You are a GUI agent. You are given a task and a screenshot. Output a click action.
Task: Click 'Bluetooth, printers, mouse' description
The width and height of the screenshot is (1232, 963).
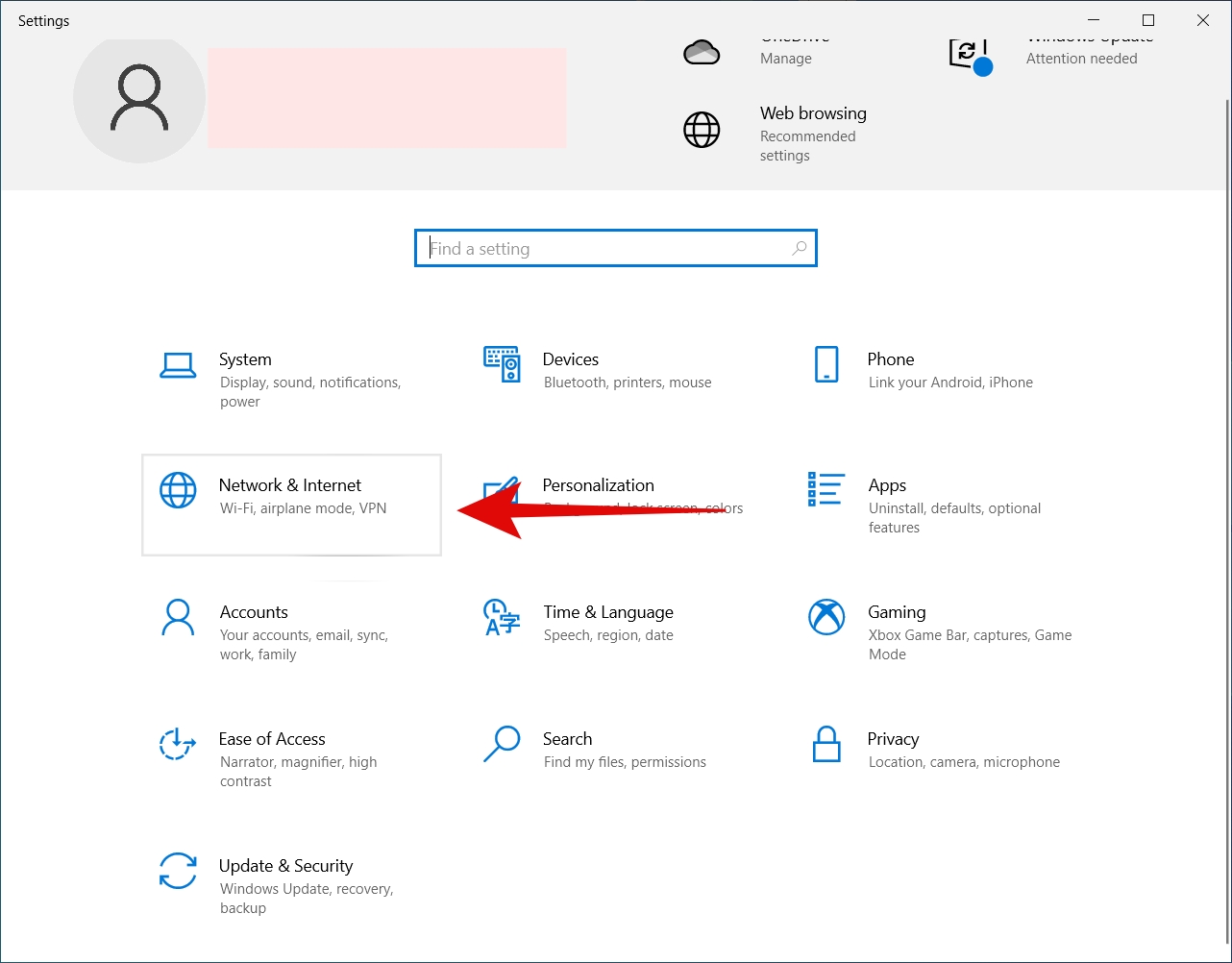click(x=628, y=383)
